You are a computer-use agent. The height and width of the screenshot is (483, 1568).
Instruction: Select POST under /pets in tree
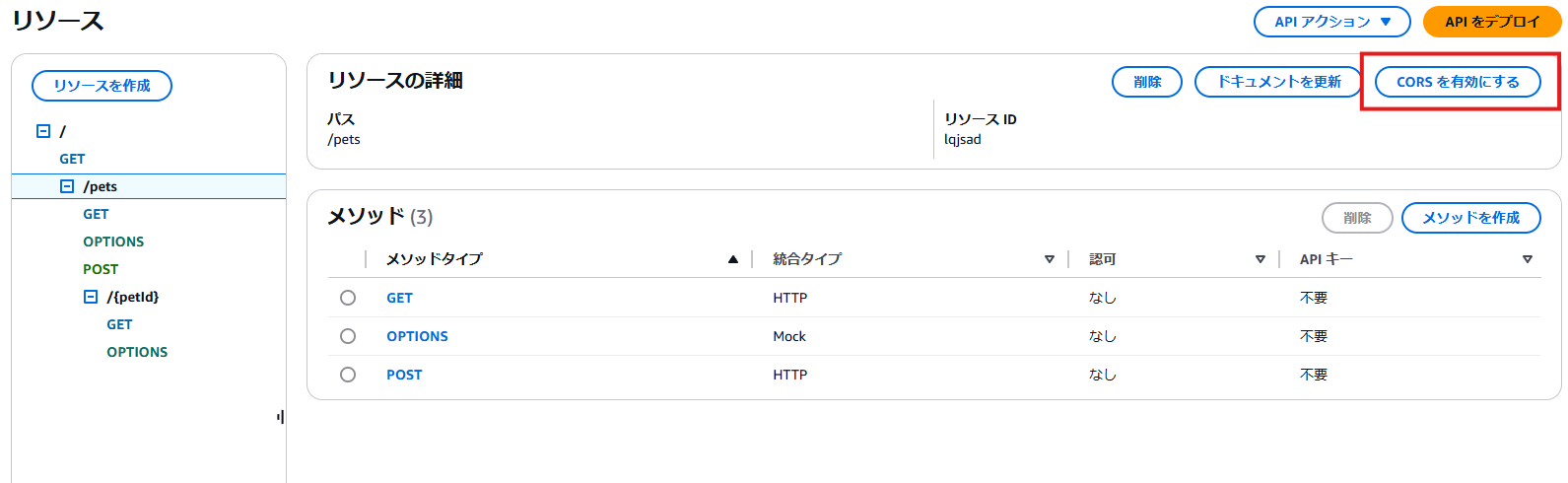click(101, 269)
